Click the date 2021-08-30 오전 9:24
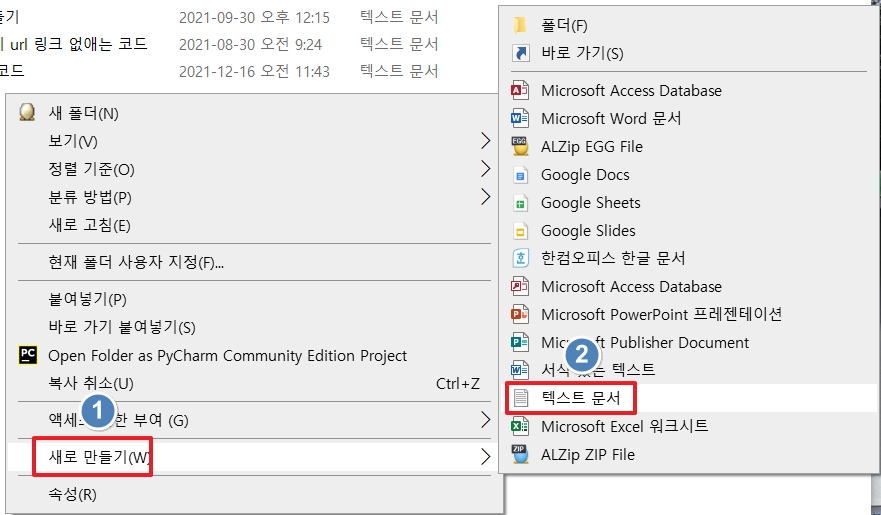Screen dimensions: 881x515 [251, 44]
